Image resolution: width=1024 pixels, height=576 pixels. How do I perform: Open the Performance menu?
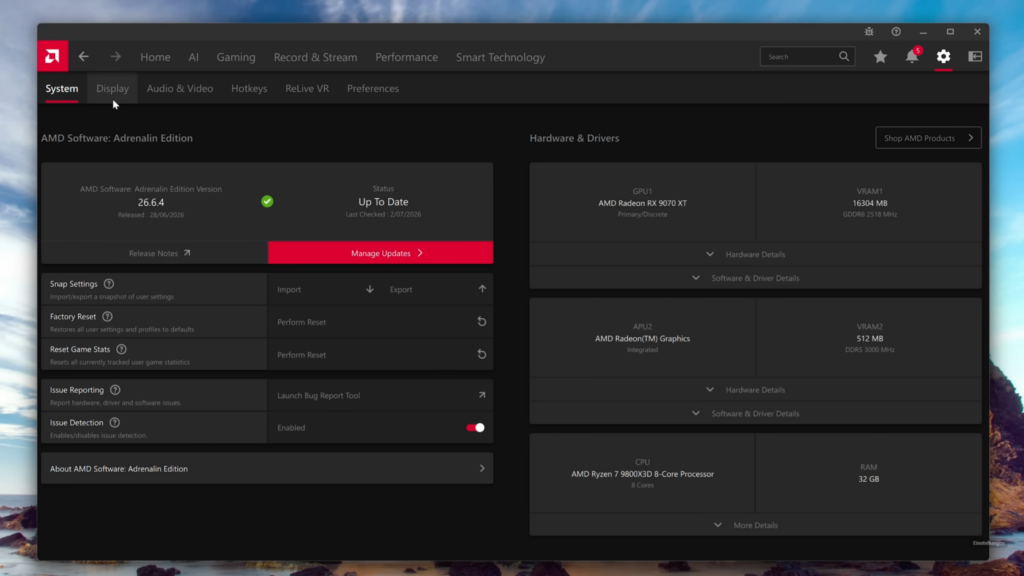[406, 57]
